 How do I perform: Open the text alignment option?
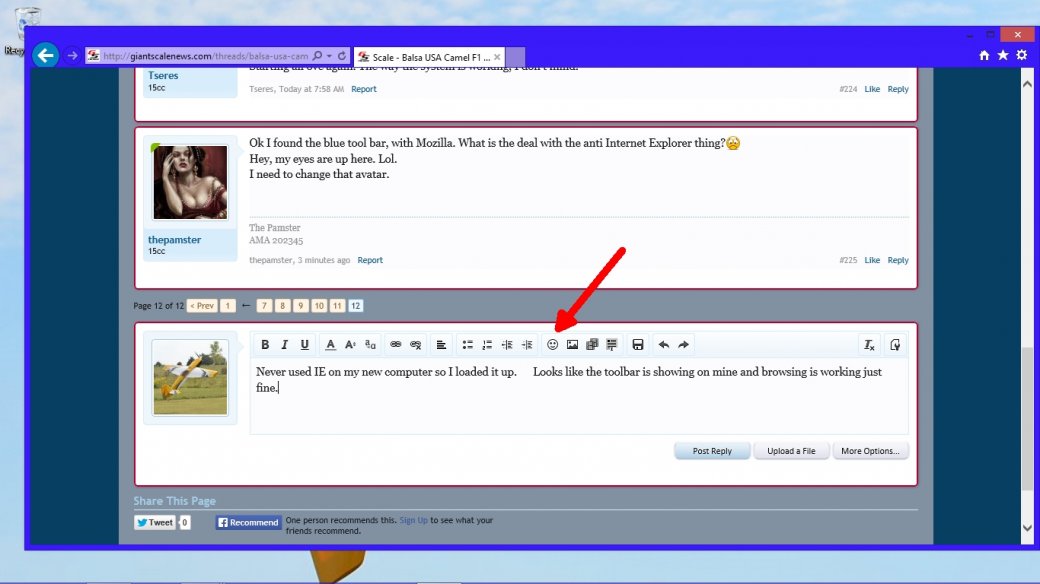441,344
